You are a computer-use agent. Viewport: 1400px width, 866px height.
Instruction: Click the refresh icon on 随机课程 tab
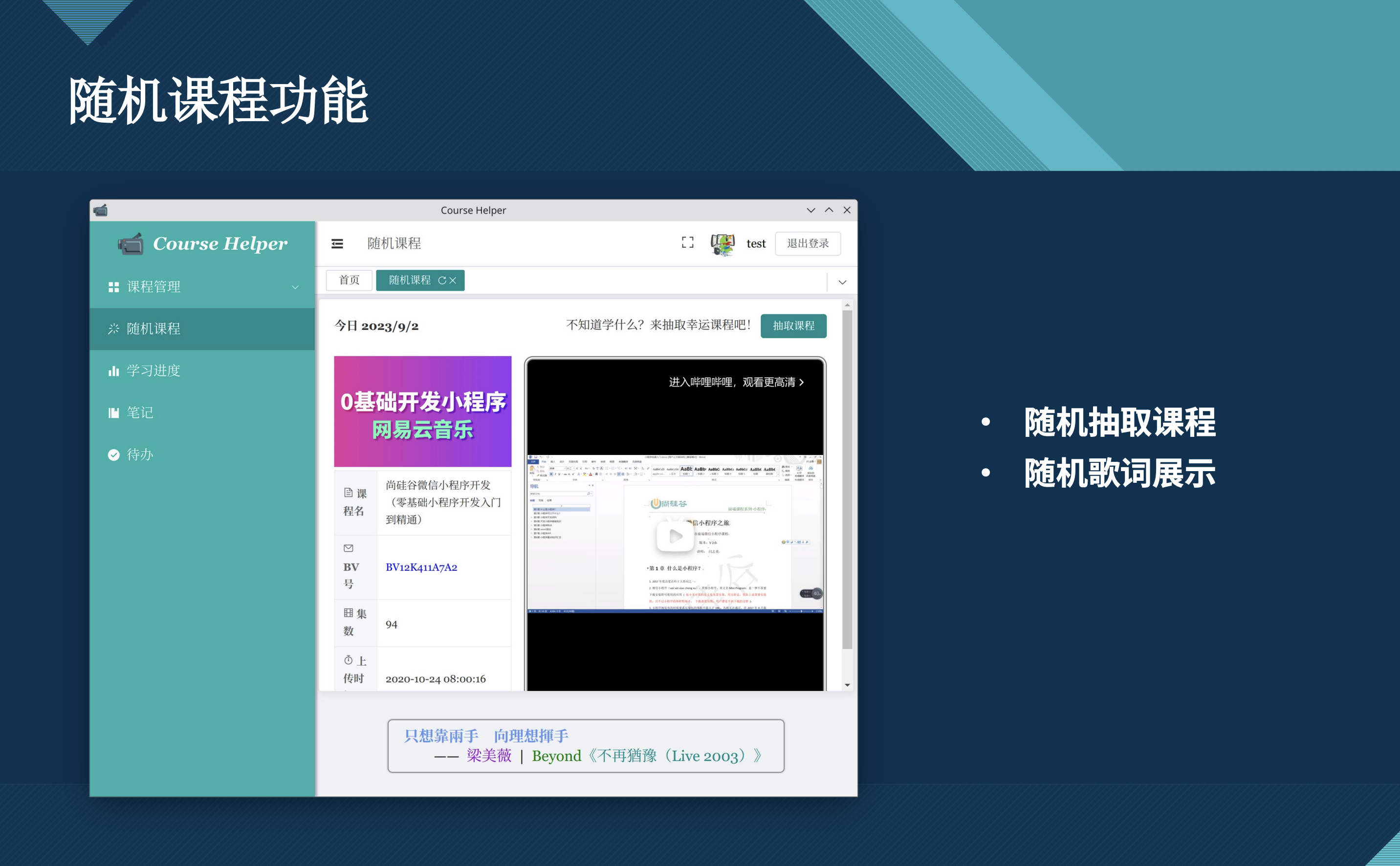pos(441,281)
